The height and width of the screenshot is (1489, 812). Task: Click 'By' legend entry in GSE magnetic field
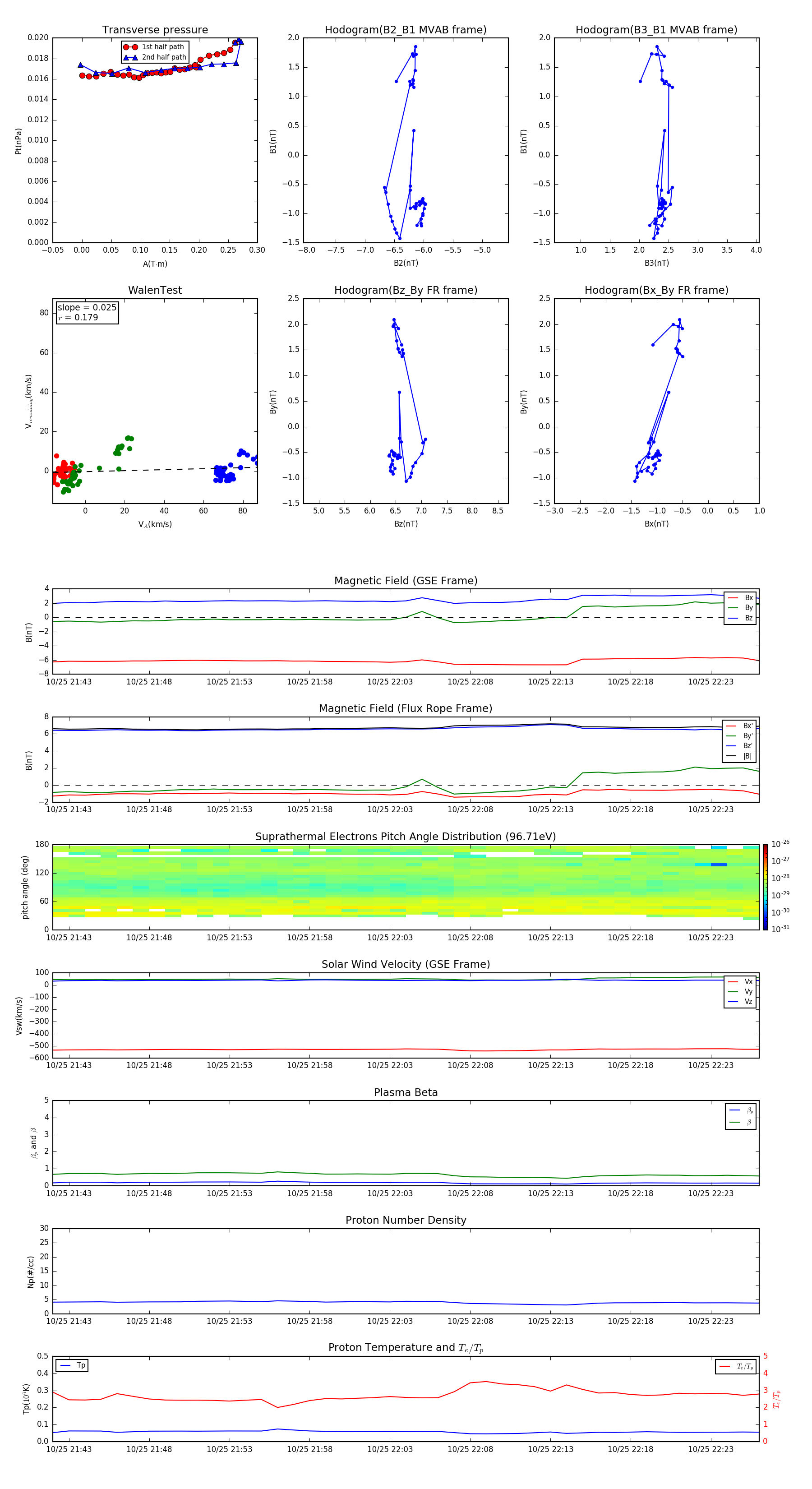(x=740, y=607)
